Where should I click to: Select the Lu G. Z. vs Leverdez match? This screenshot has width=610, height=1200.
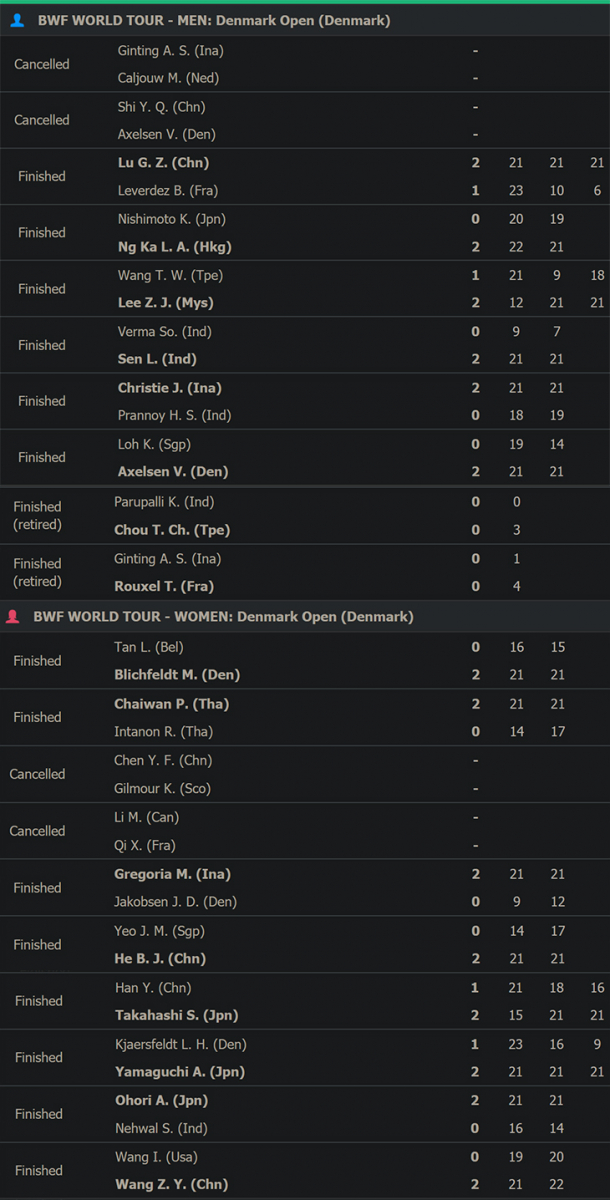click(x=305, y=177)
